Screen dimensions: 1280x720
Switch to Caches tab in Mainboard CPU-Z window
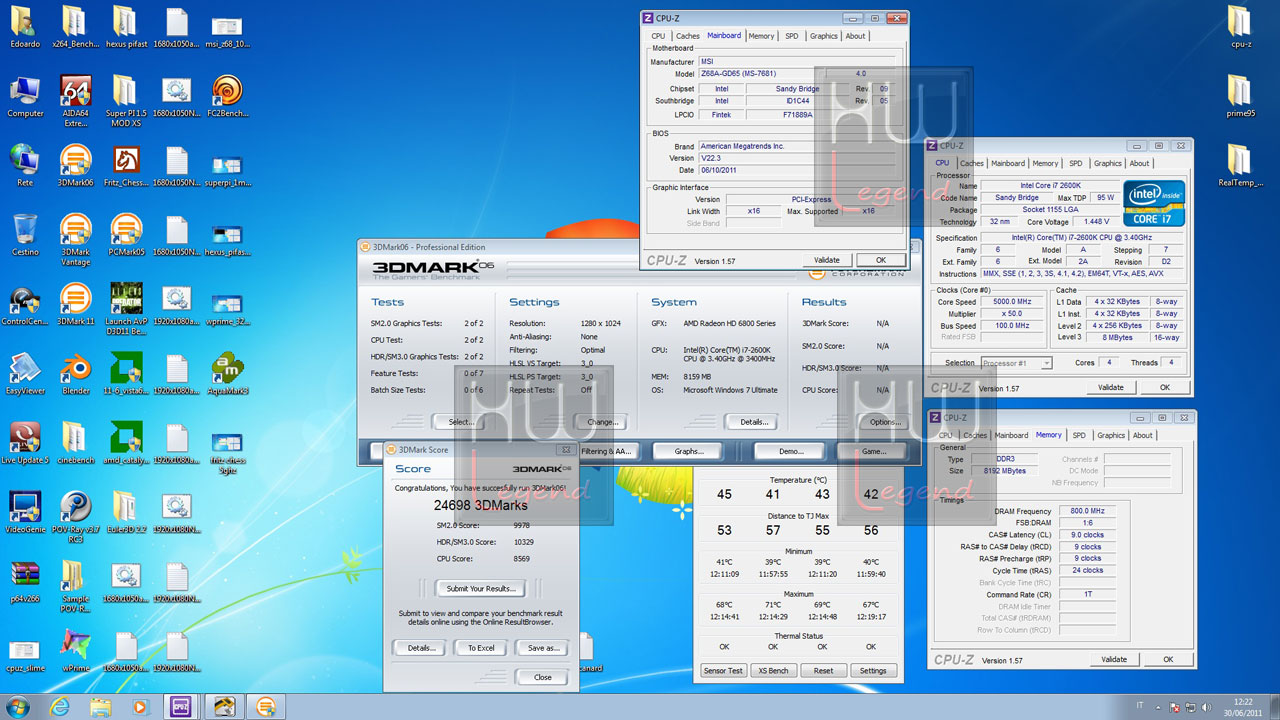click(x=687, y=36)
